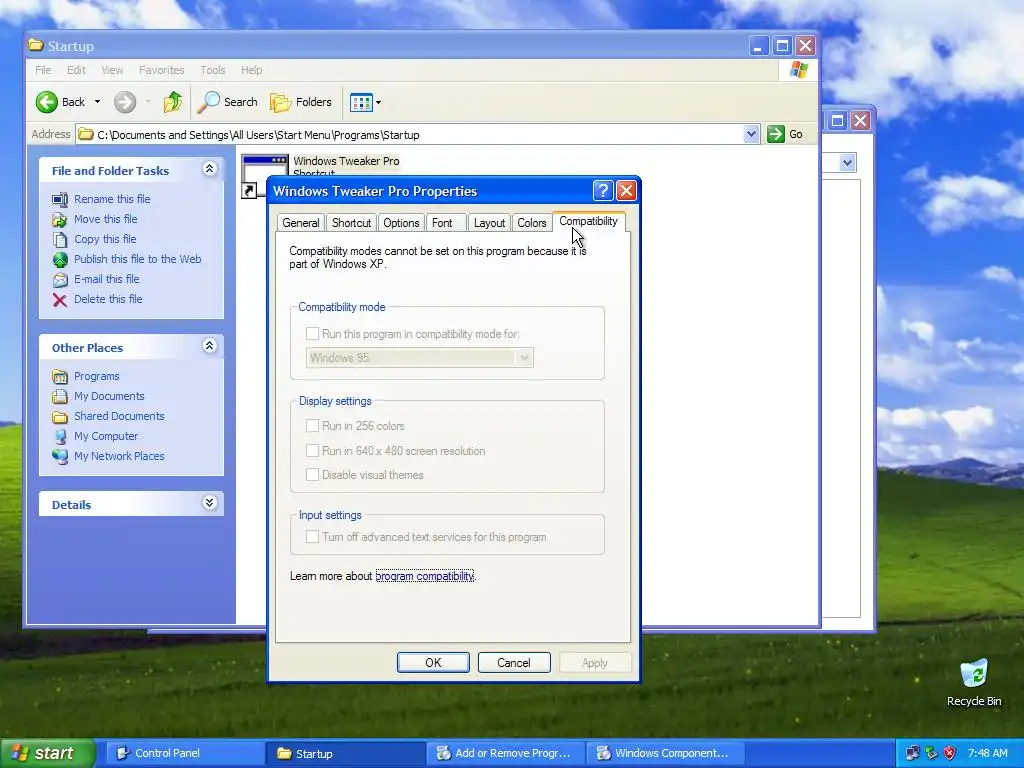
Task: Click Cancel in Properties dialog
Action: click(514, 663)
